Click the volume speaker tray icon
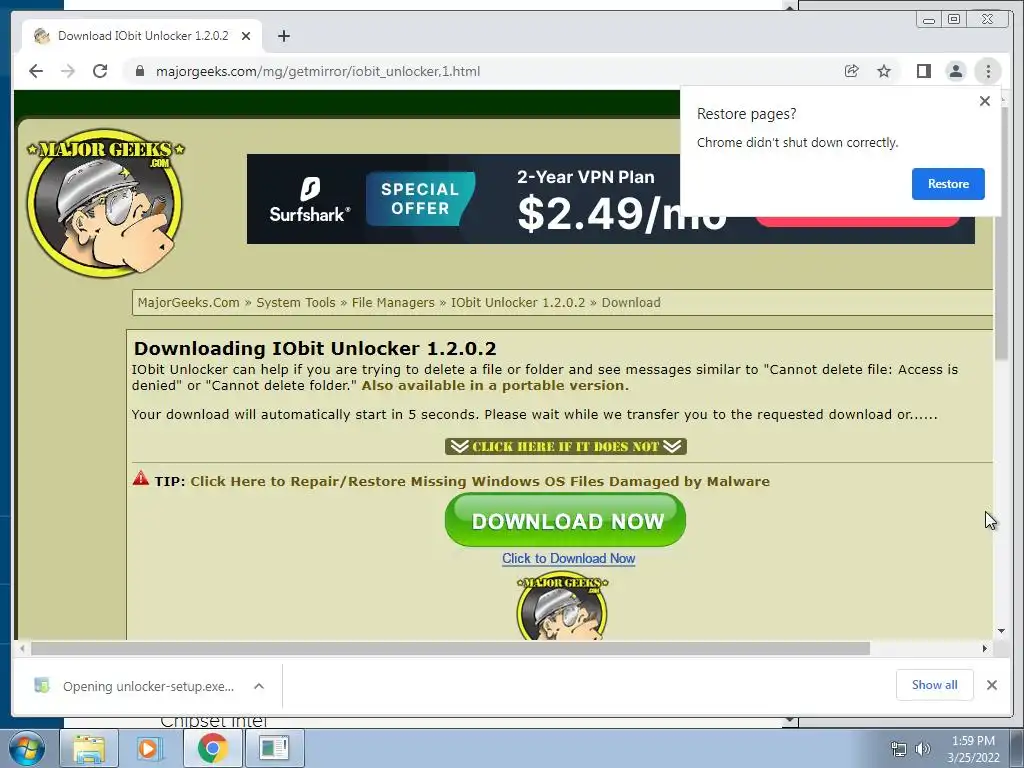The width and height of the screenshot is (1024, 768). coord(923,749)
